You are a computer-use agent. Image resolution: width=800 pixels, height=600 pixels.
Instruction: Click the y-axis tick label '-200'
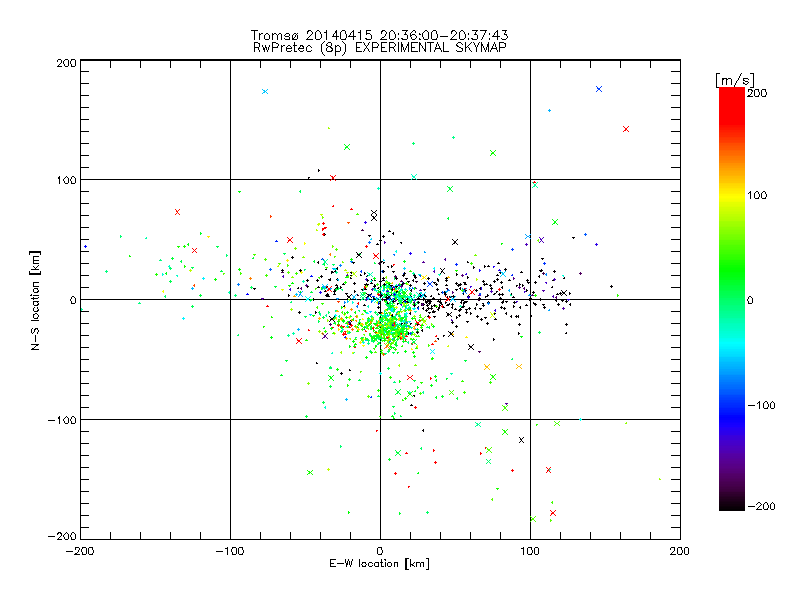[62, 536]
